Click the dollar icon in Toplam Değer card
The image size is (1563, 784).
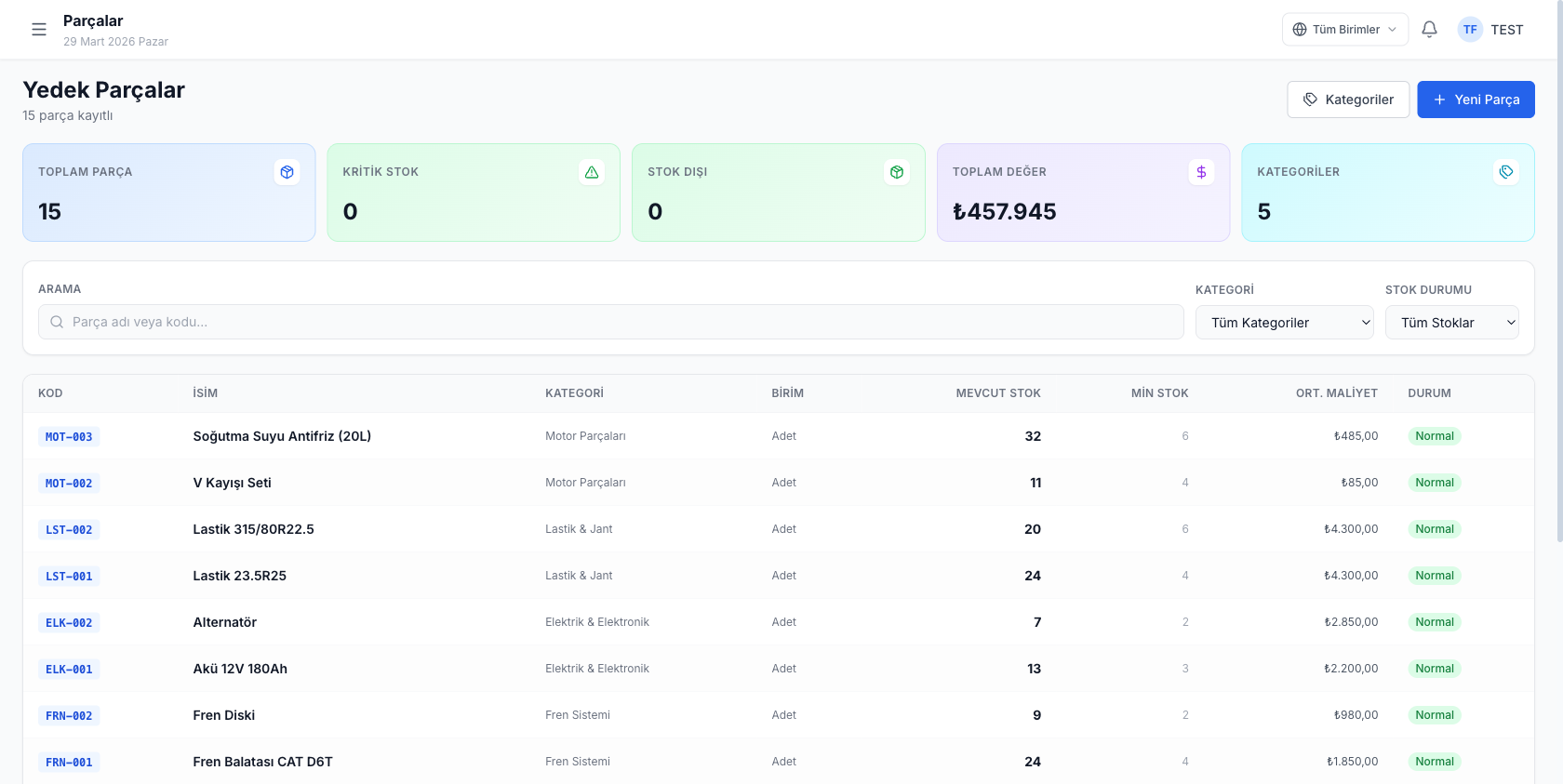[x=1201, y=172]
